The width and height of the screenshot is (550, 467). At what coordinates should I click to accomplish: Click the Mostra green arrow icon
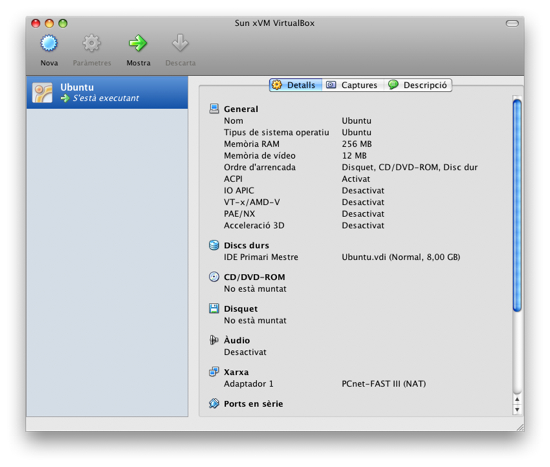pyautogui.click(x=138, y=43)
